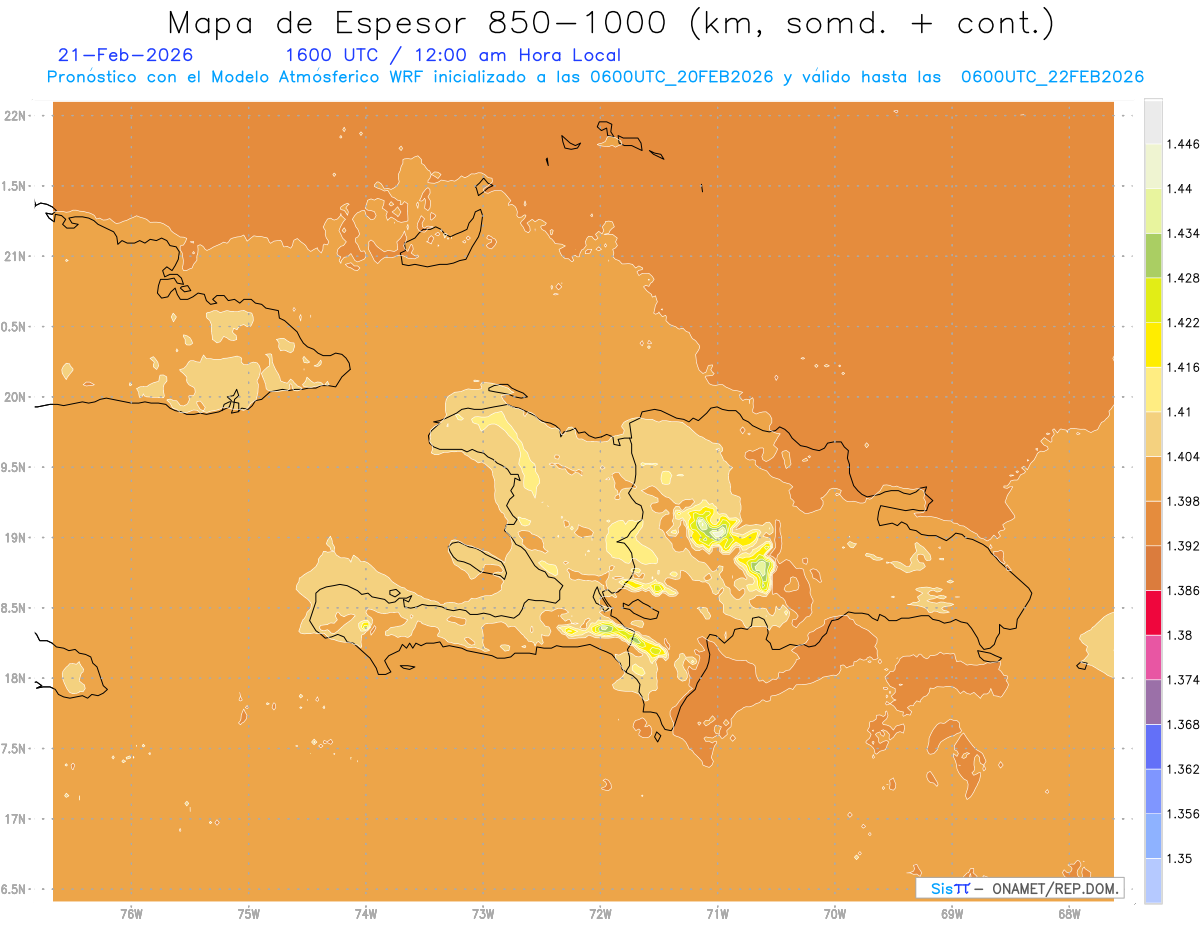Select the cream swatch between 1.44 and 1.446
The image size is (1200, 927).
pyautogui.click(x=1153, y=166)
